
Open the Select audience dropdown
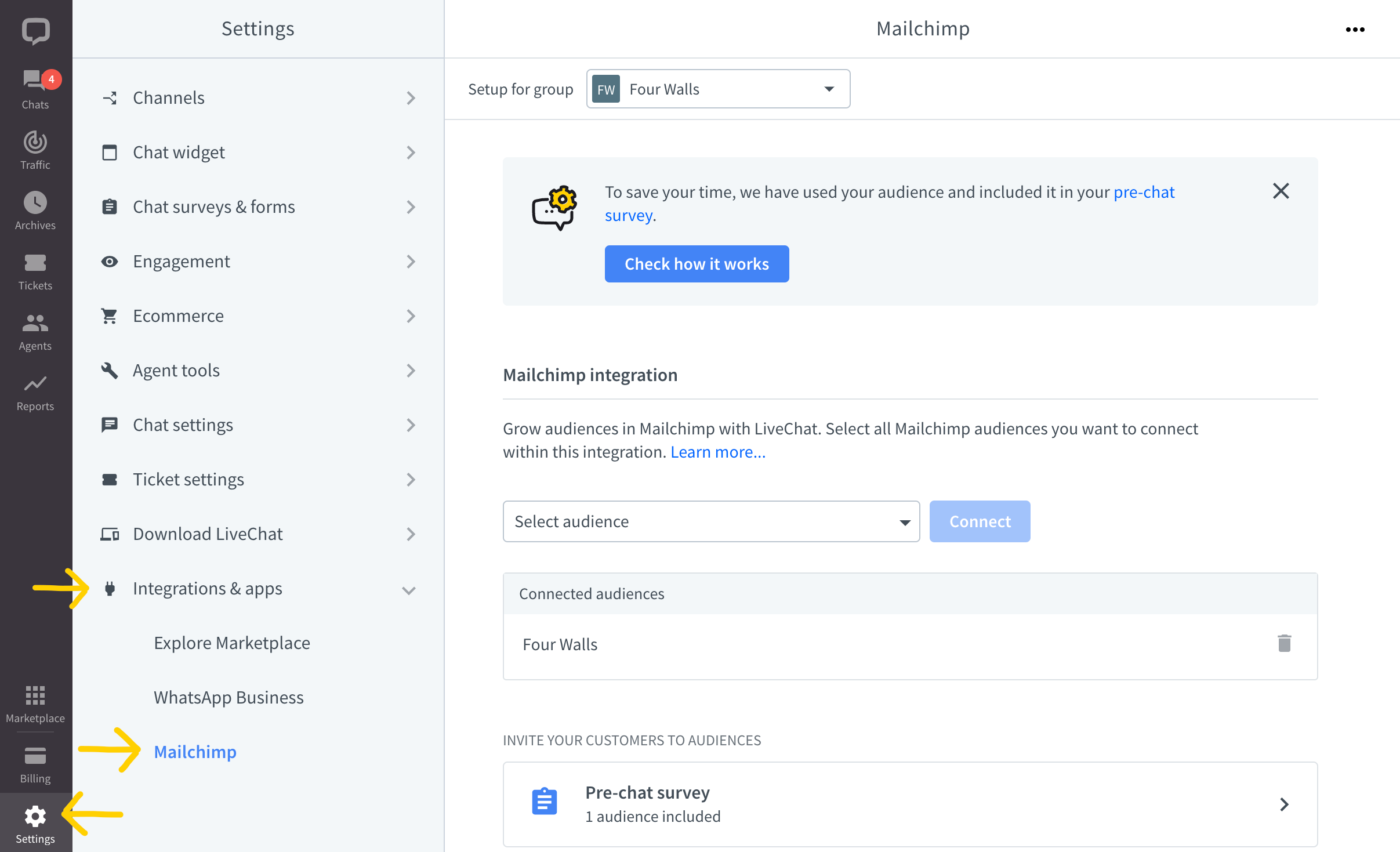click(711, 521)
